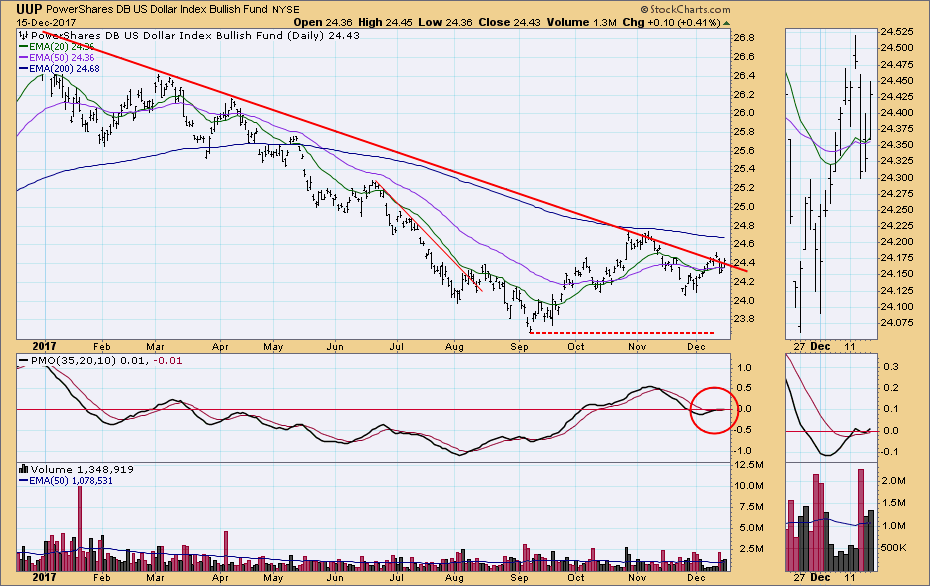930x586 pixels.
Task: Select the Low 24.36 value
Action: (445, 22)
